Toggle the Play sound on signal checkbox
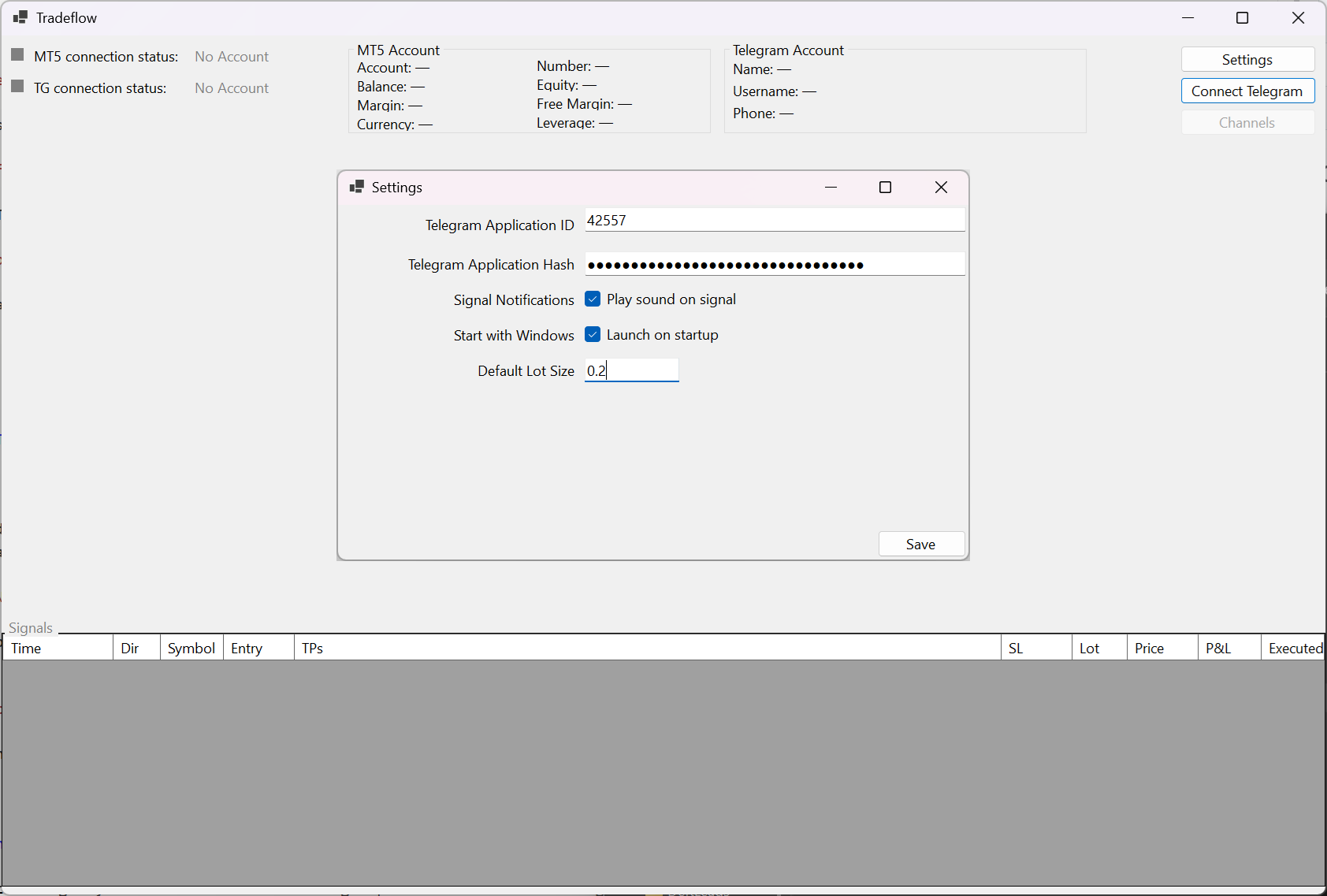1327x896 pixels. (593, 299)
